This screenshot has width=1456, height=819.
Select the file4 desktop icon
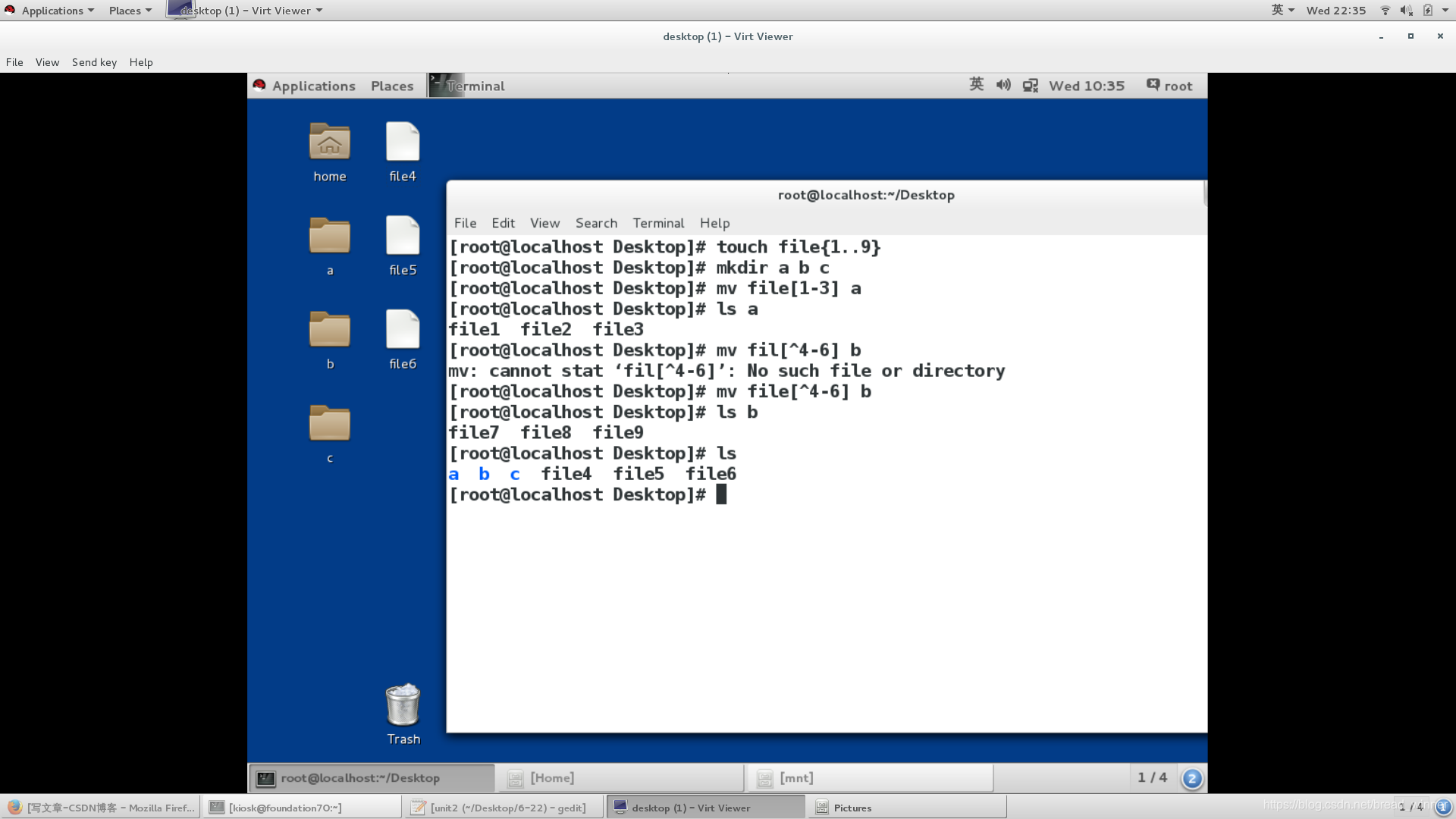point(403,143)
